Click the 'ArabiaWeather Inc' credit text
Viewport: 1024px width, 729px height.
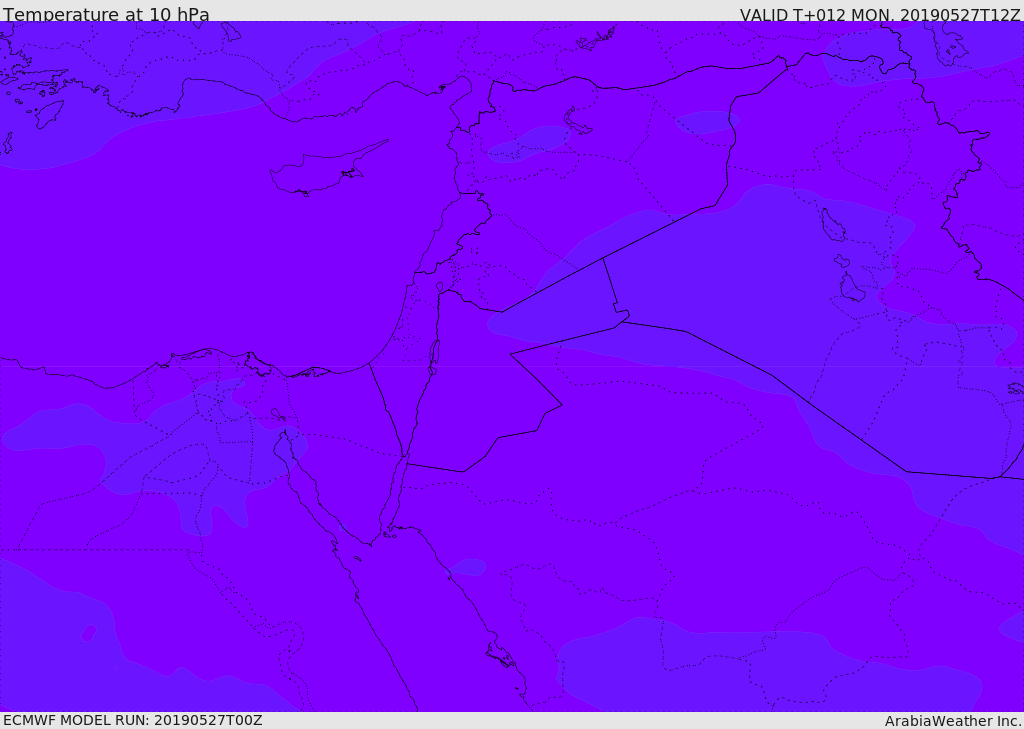point(952,721)
